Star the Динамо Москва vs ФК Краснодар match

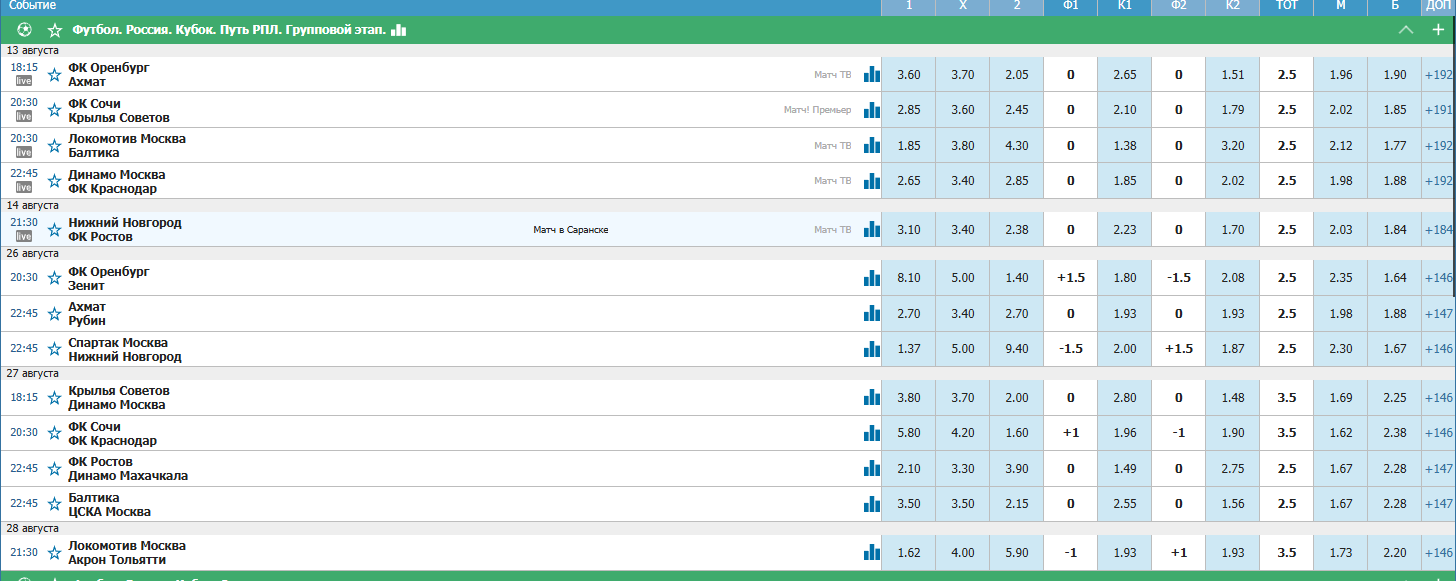pyautogui.click(x=54, y=181)
